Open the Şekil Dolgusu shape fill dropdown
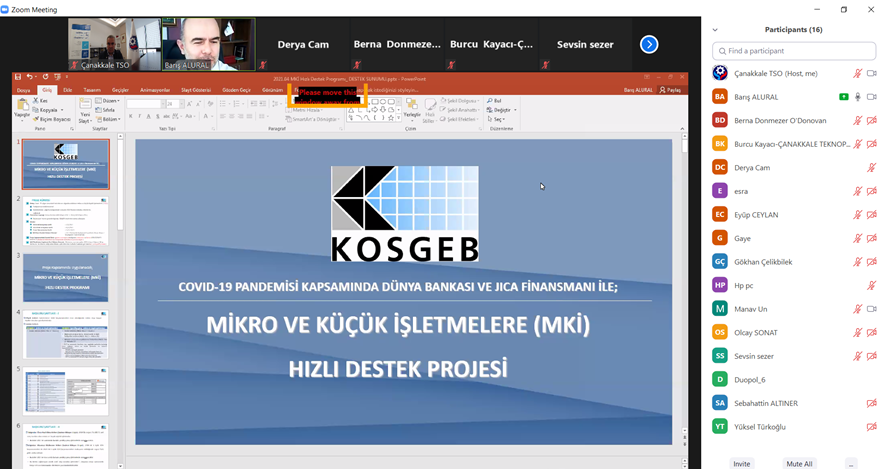Screen dimensions: 894x469 460,101
